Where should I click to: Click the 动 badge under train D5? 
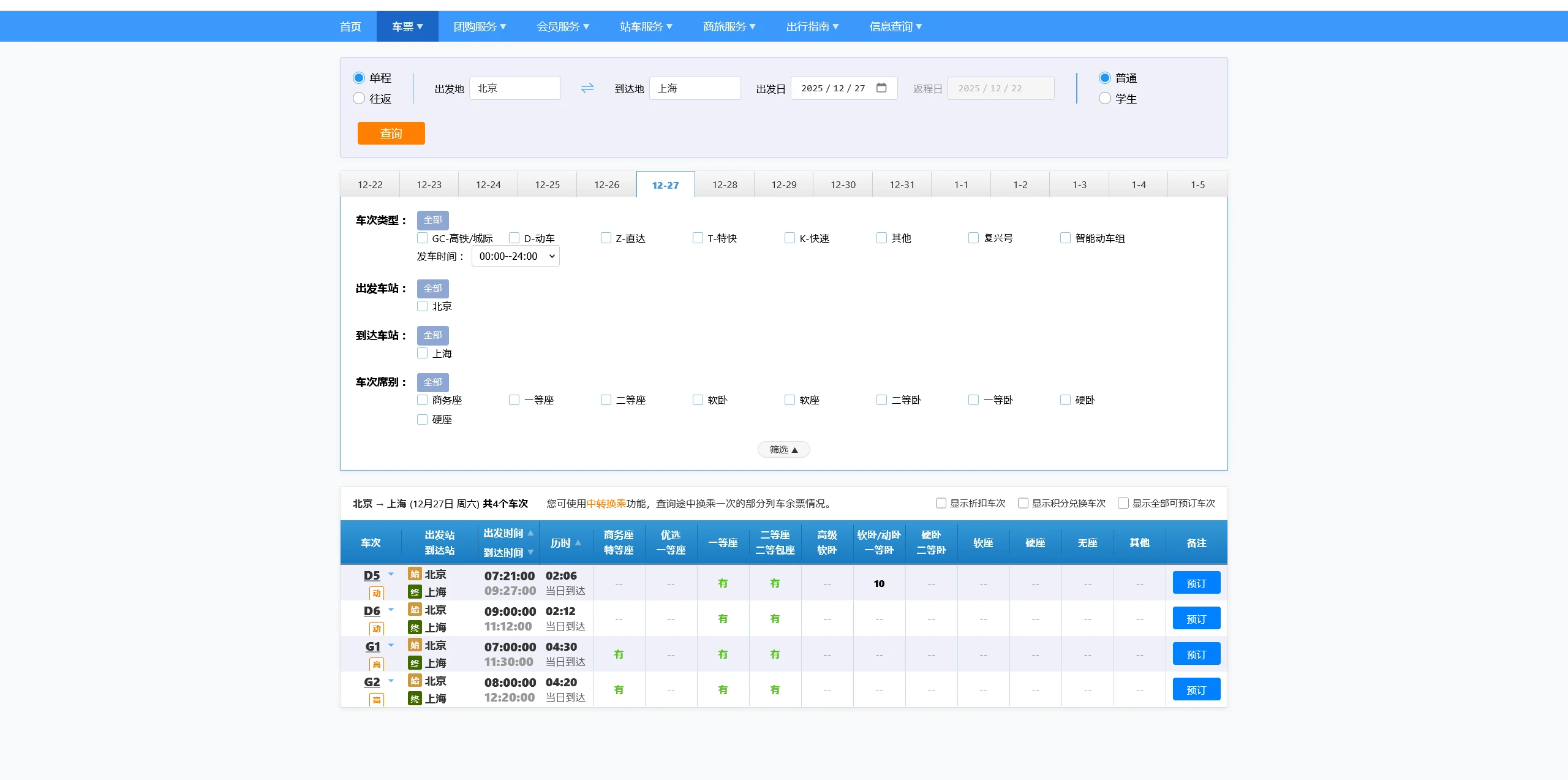click(x=377, y=593)
